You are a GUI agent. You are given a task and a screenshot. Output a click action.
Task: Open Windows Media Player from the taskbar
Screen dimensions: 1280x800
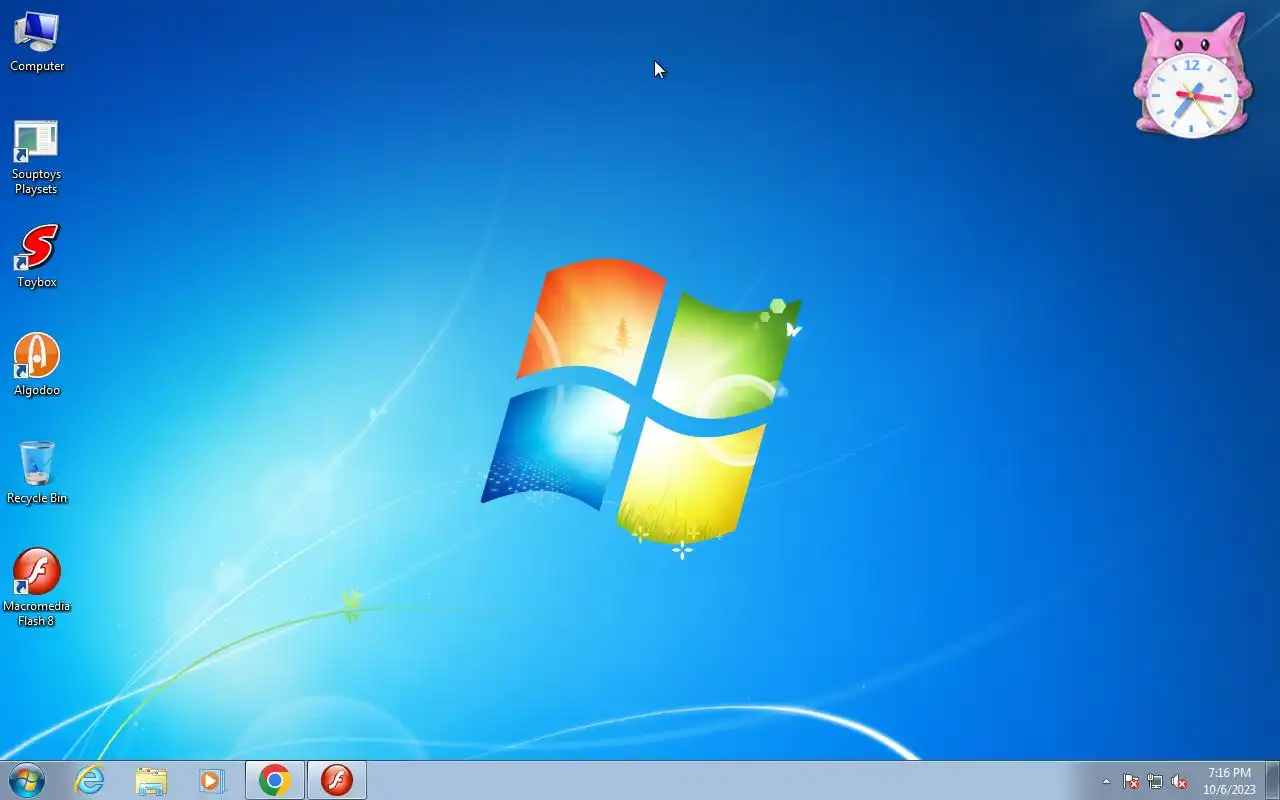tap(212, 780)
